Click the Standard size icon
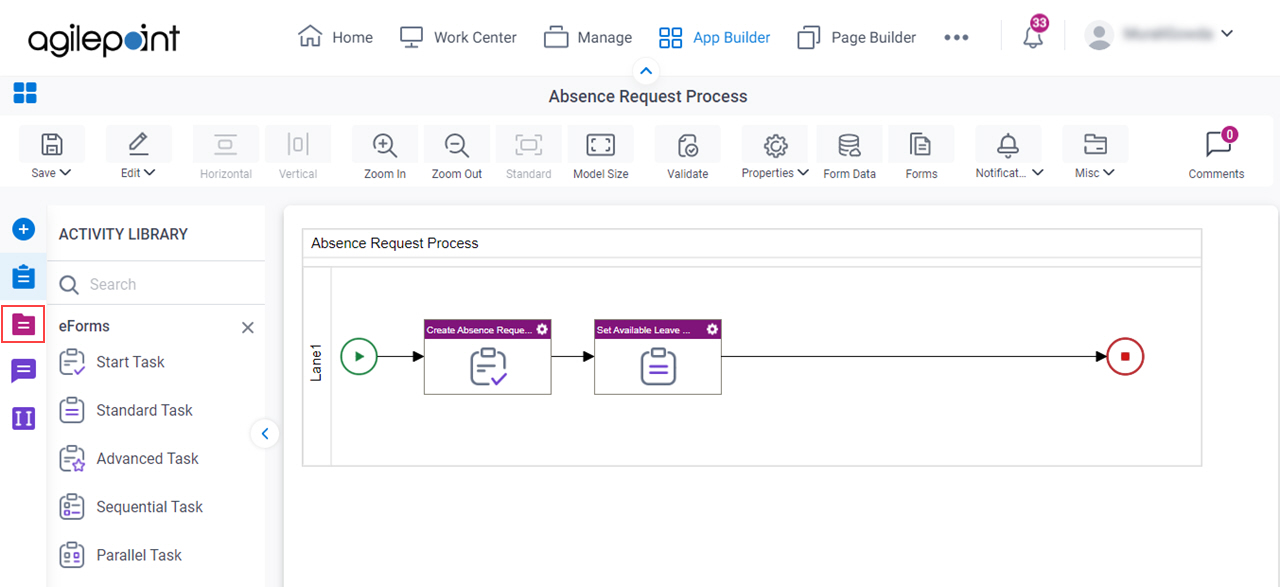The height and width of the screenshot is (587, 1280). pos(528,145)
